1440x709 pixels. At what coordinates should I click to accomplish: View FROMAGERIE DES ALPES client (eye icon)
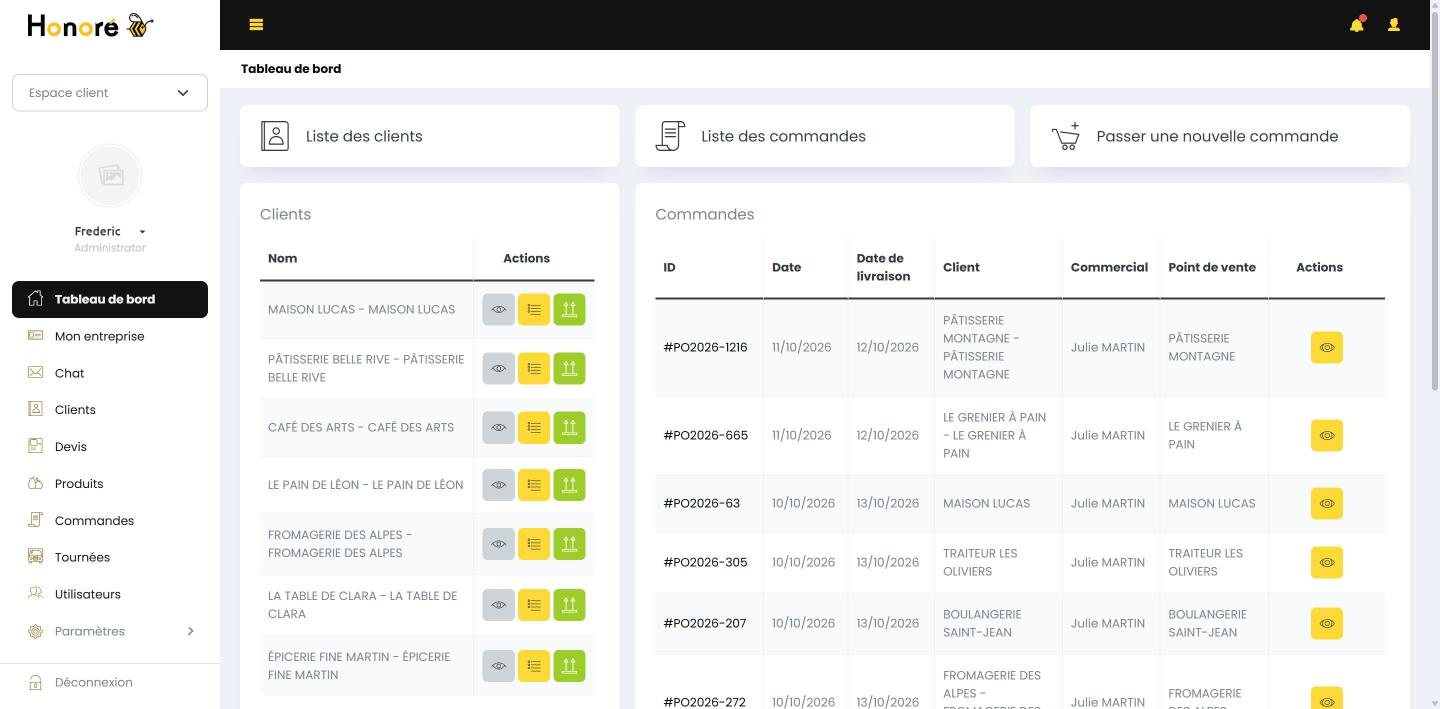(x=498, y=544)
